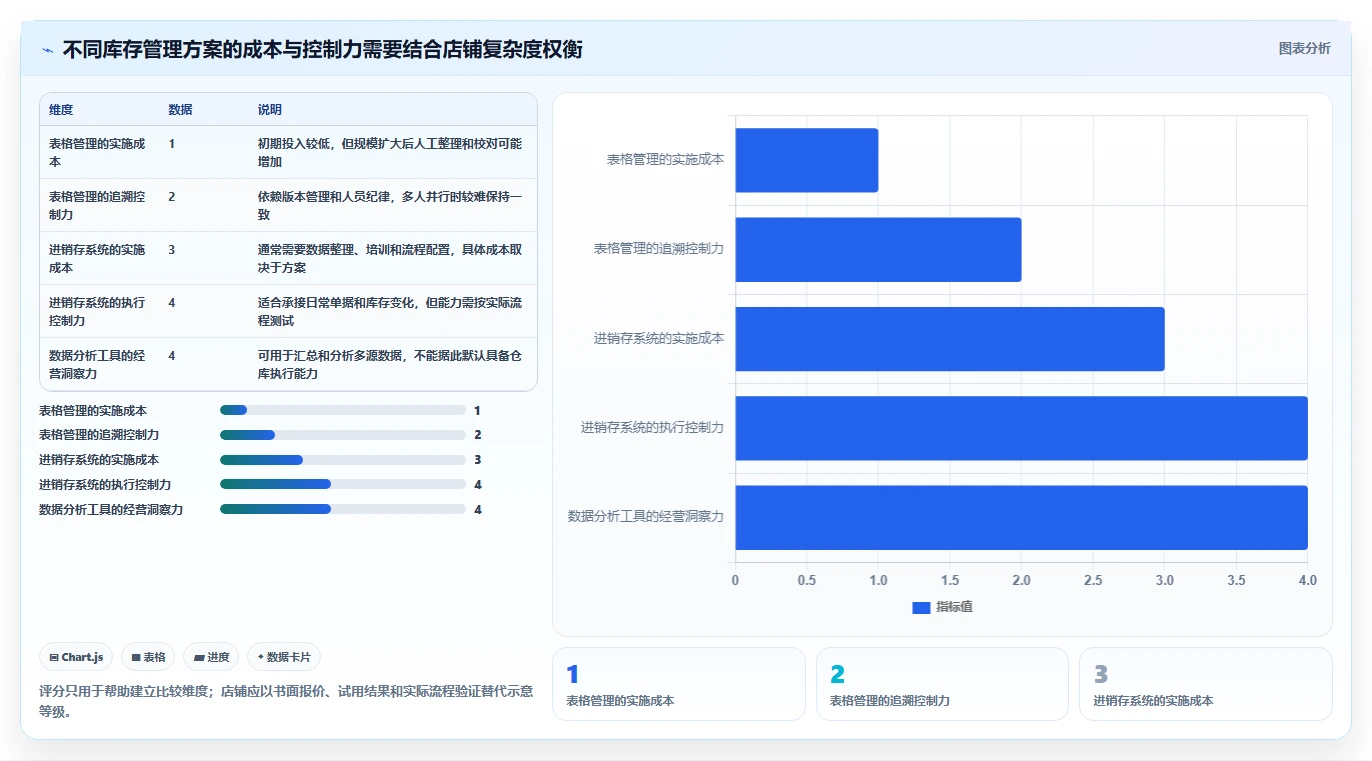This screenshot has height=761, width=1372.
Task: Click x-axis tick label 0.5
Action: (807, 580)
